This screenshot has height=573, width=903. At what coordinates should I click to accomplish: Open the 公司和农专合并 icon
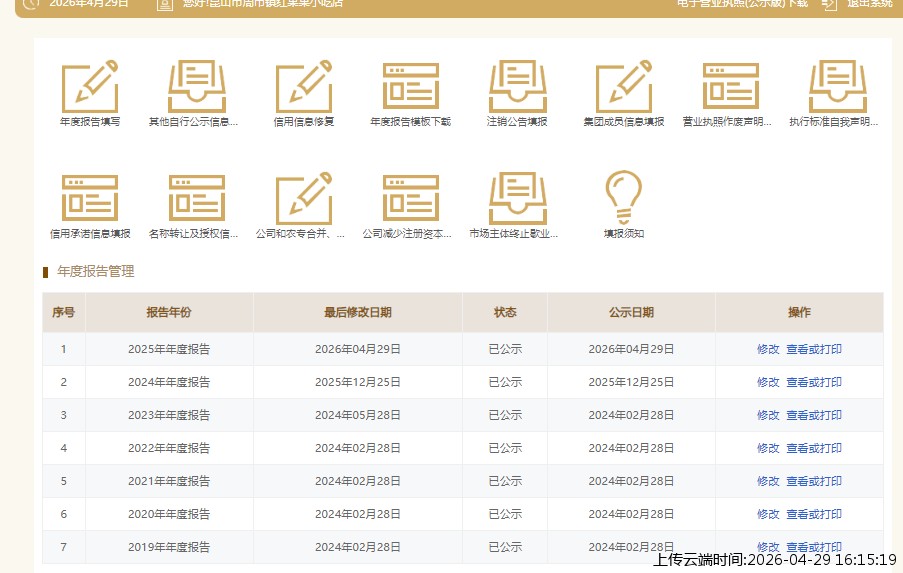click(304, 199)
